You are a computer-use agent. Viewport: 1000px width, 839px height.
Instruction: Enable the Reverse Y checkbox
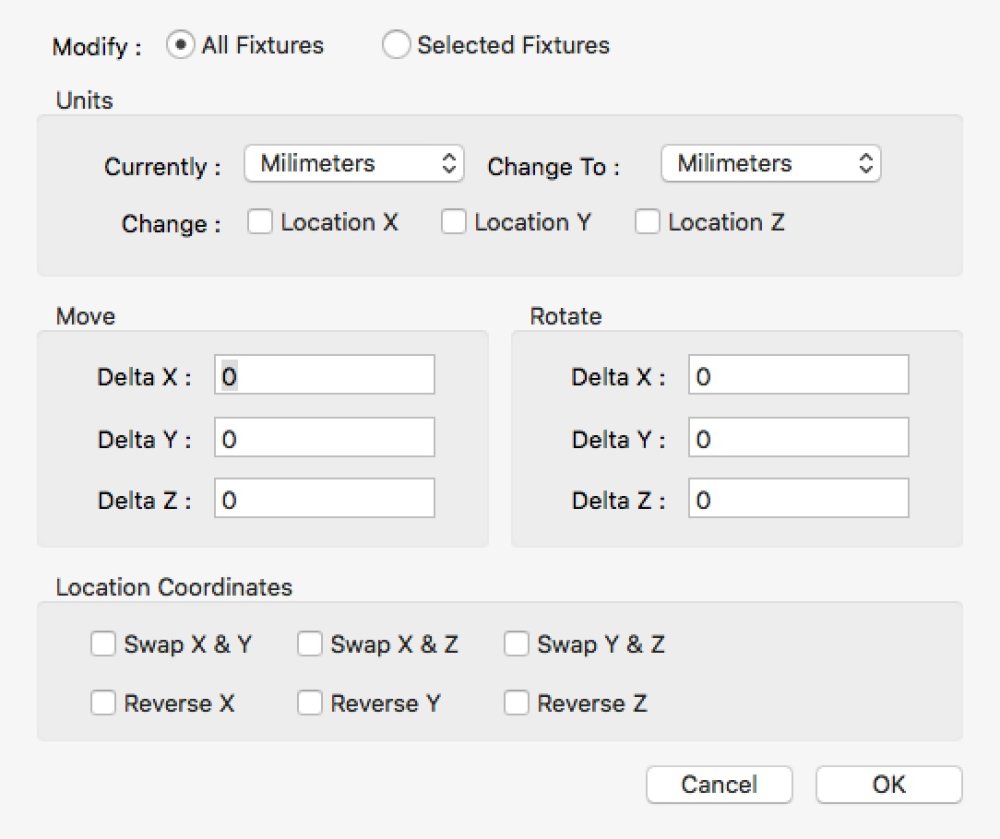tap(310, 704)
